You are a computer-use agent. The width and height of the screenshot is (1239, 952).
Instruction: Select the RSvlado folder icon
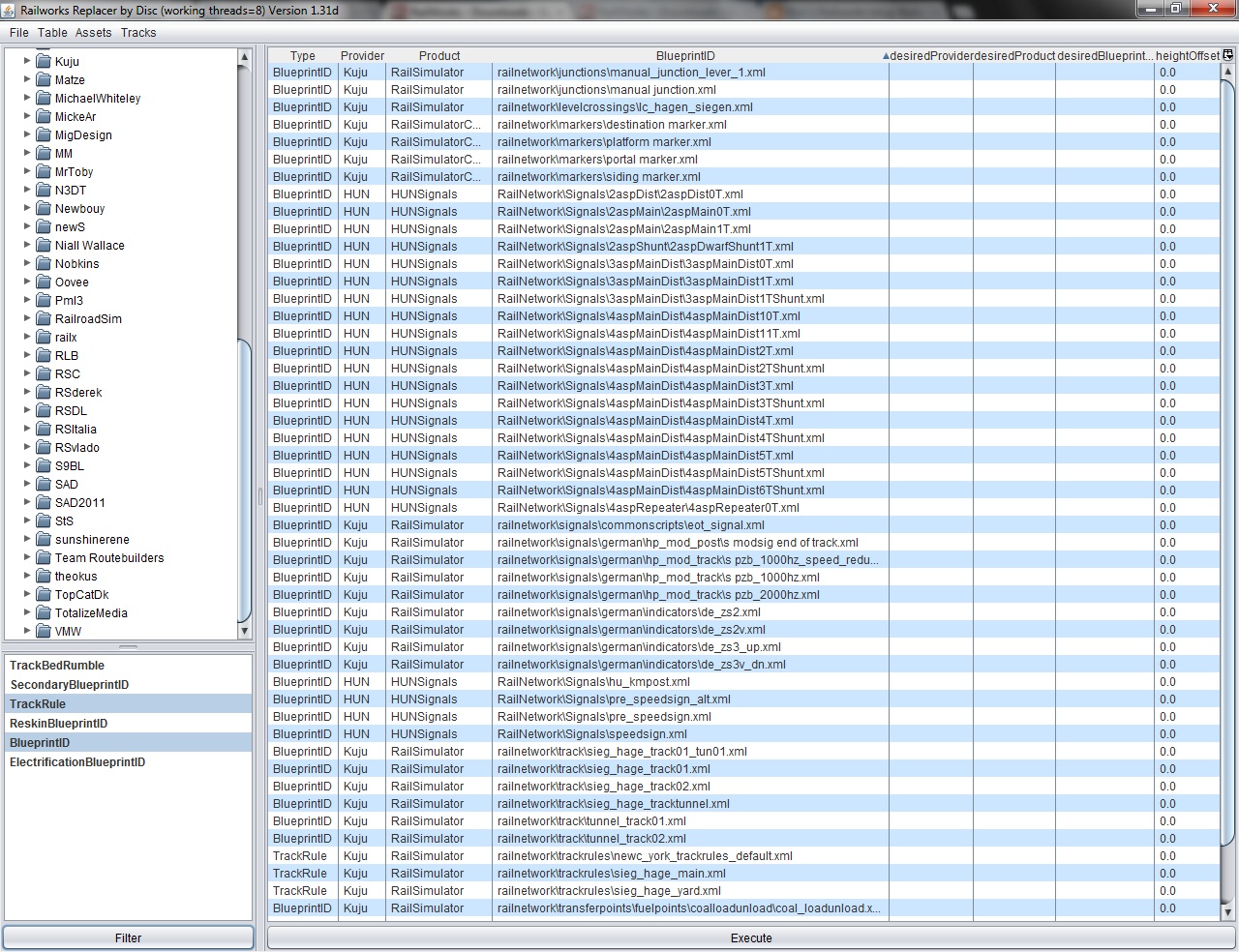pyautogui.click(x=43, y=447)
